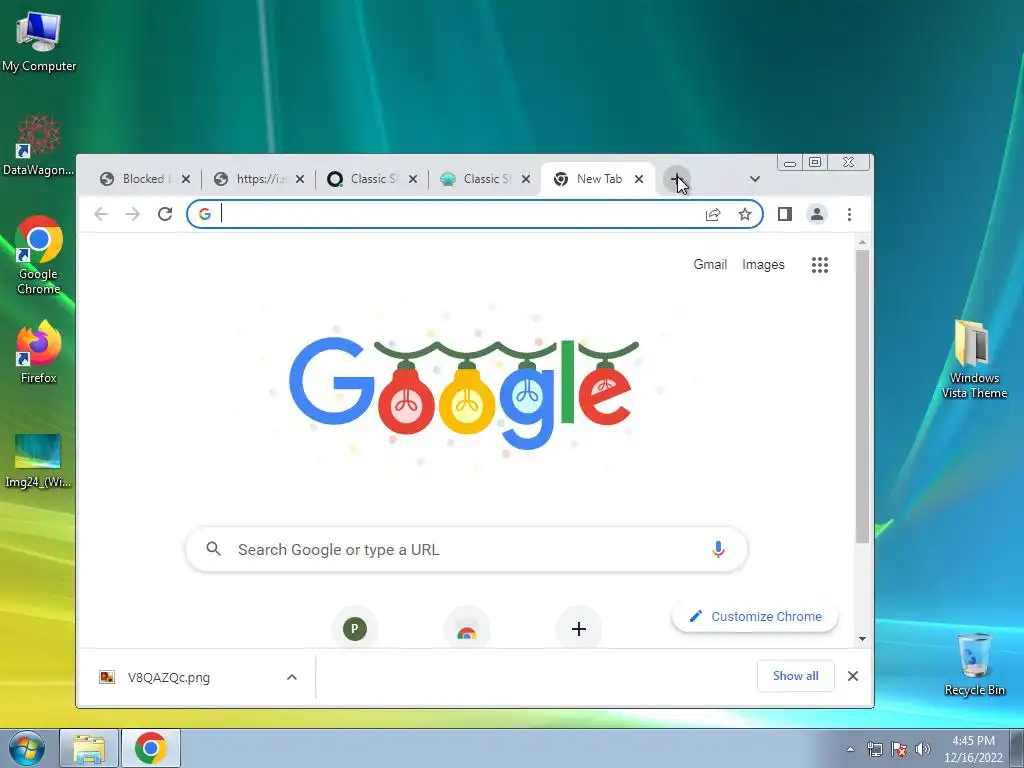The width and height of the screenshot is (1024, 768).
Task: Go back with the back arrow
Action: tap(101, 214)
